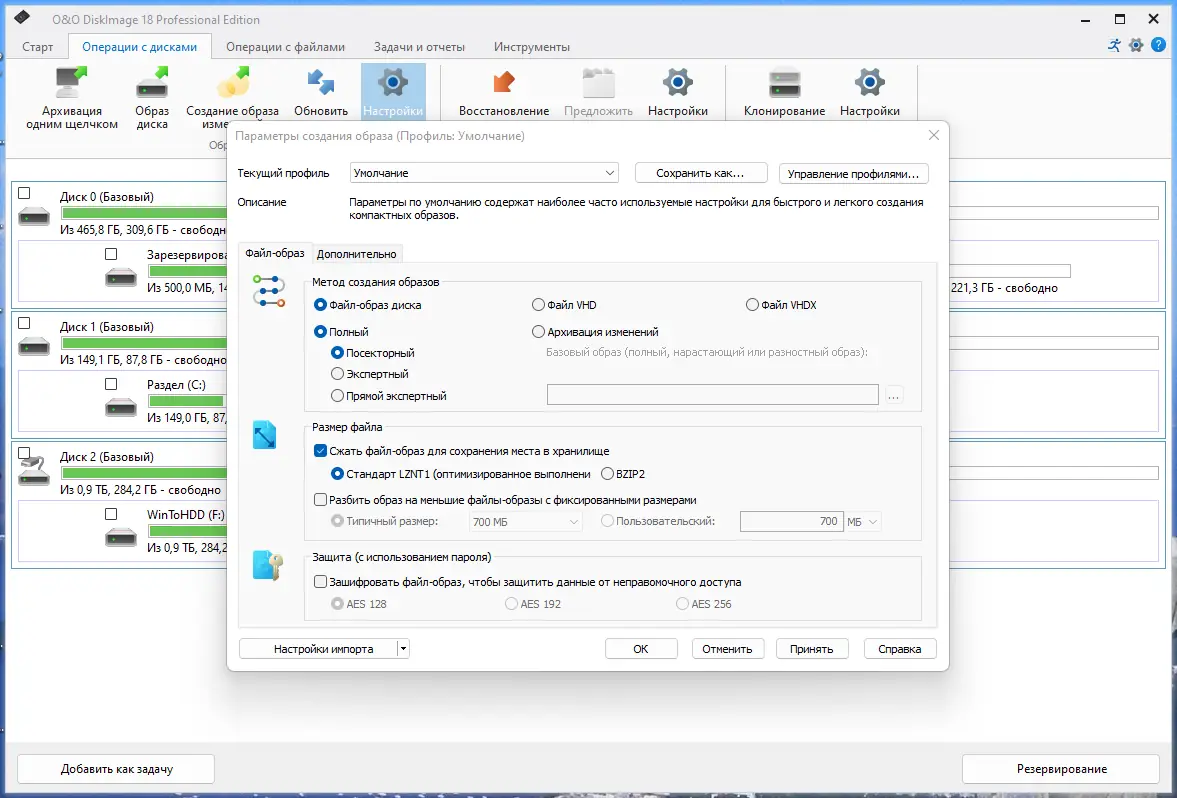Screen dimensions: 1177x798
Task: Open the Операции с файлами tab
Action: click(285, 47)
